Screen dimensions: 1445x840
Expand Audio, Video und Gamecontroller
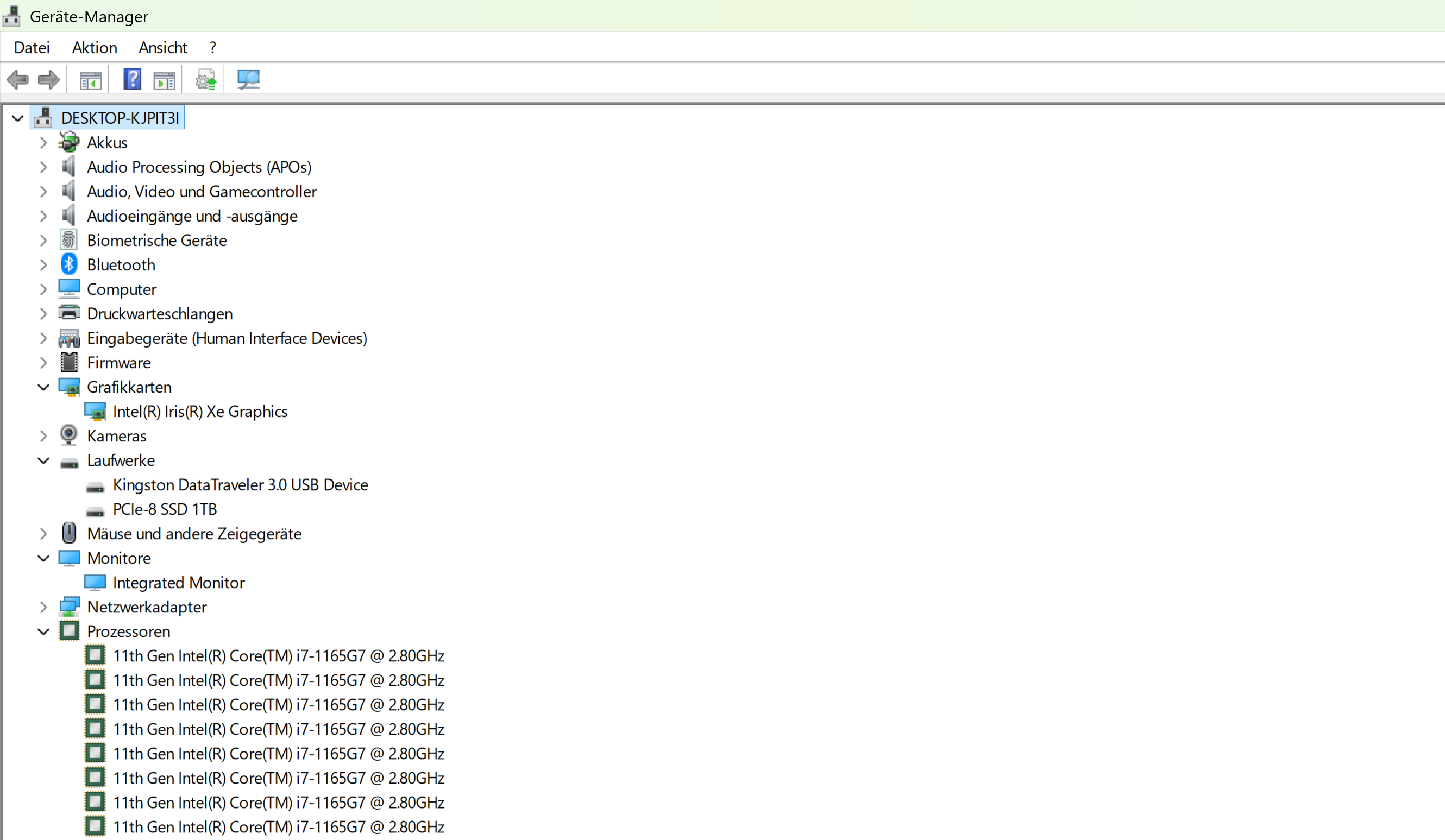(43, 192)
